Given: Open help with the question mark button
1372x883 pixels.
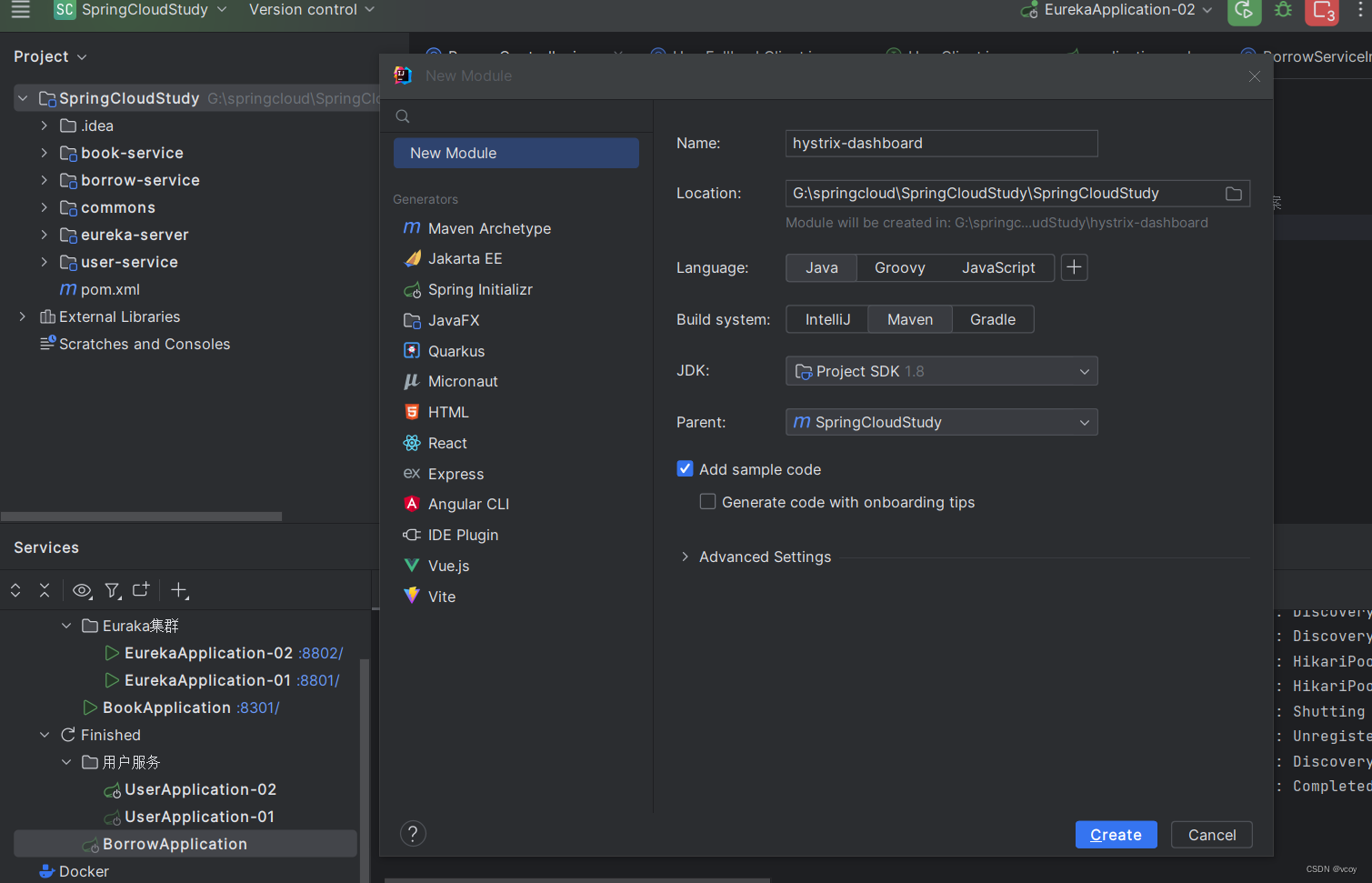Looking at the screenshot, I should [x=413, y=834].
